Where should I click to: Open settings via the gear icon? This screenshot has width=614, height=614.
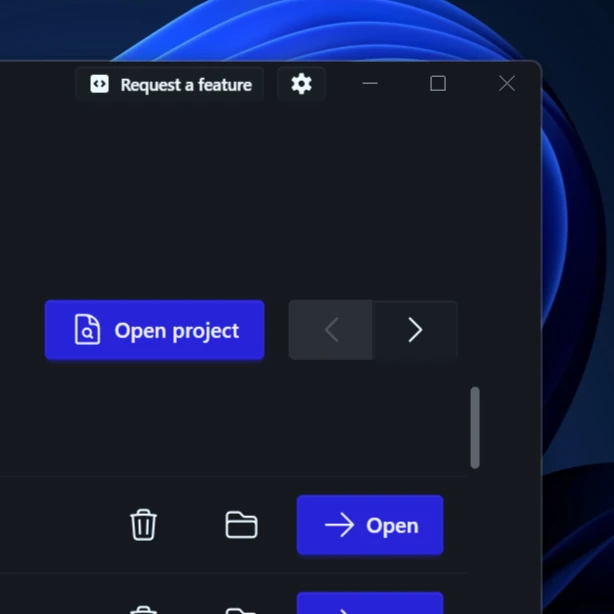(301, 84)
